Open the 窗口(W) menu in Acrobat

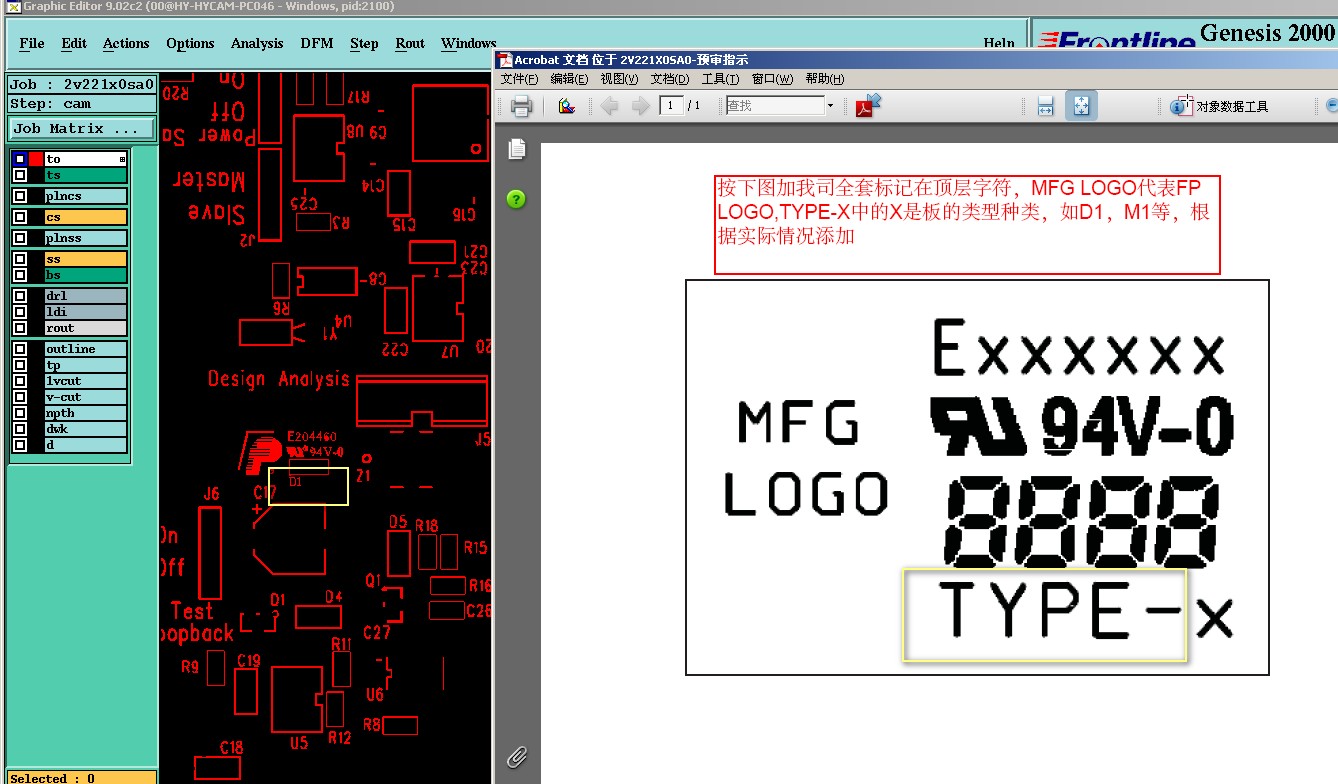(x=772, y=79)
